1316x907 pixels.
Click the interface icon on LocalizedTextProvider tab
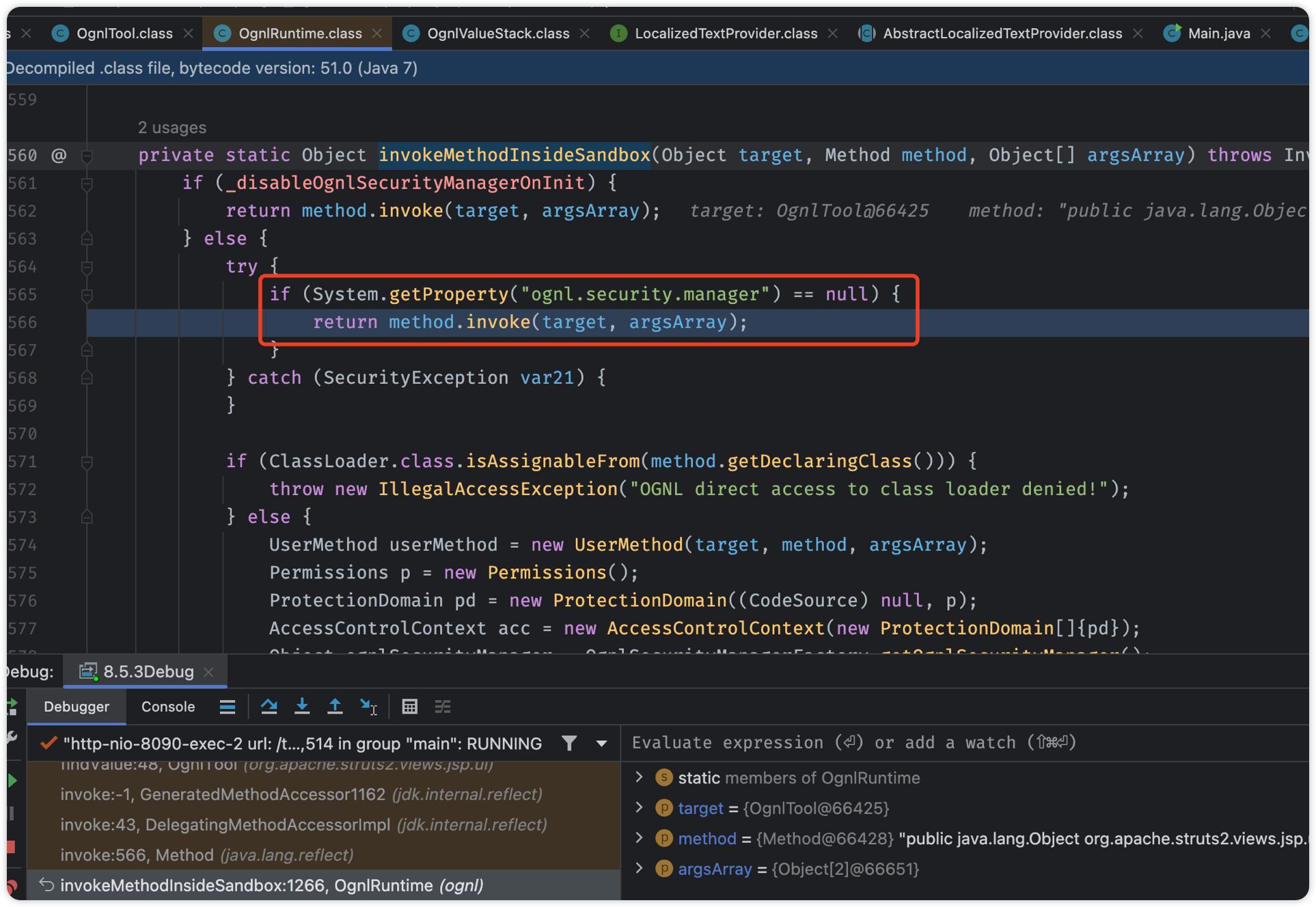pyautogui.click(x=618, y=33)
